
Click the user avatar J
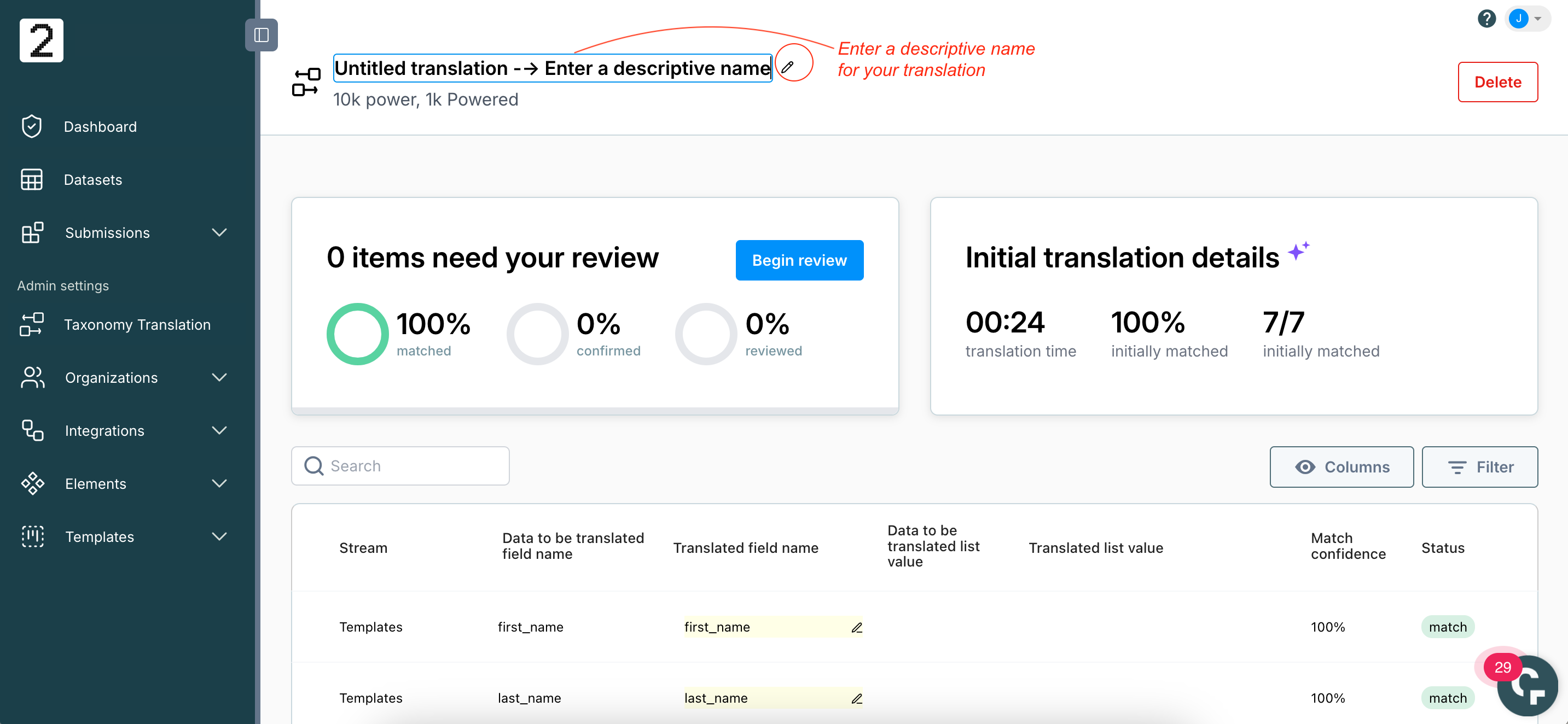[x=1518, y=19]
